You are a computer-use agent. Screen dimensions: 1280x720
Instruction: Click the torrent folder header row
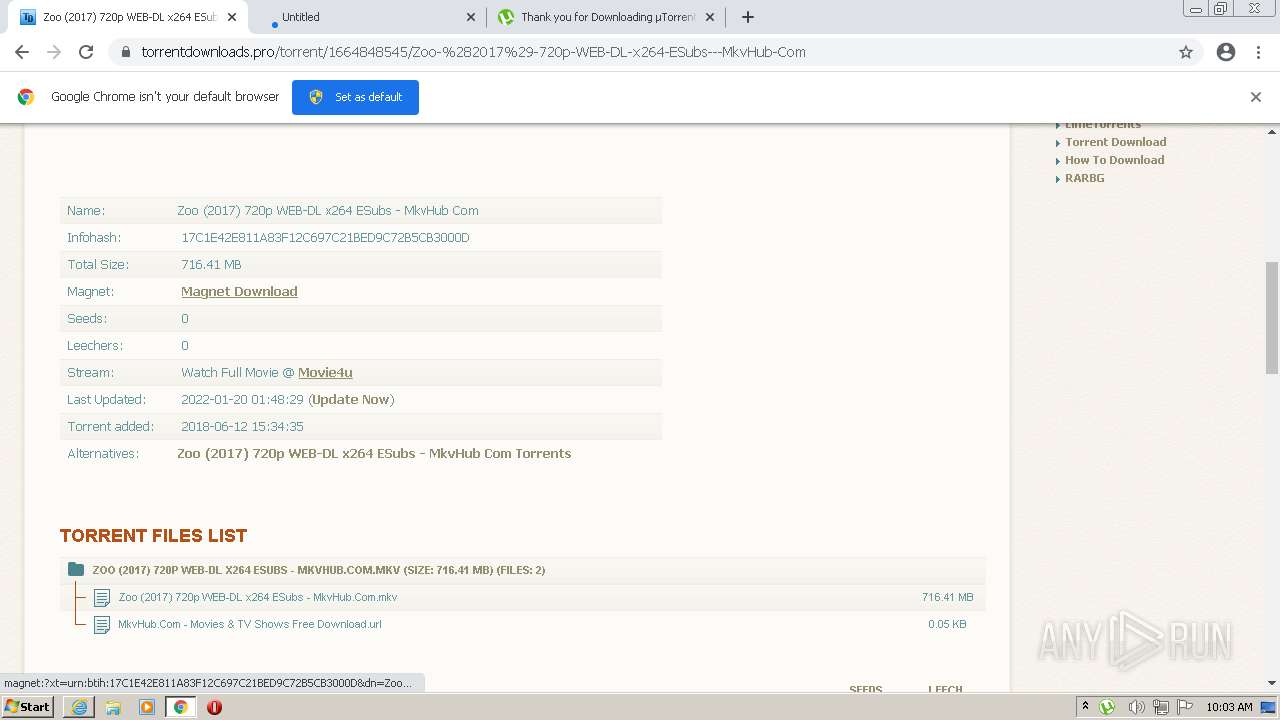coord(523,570)
